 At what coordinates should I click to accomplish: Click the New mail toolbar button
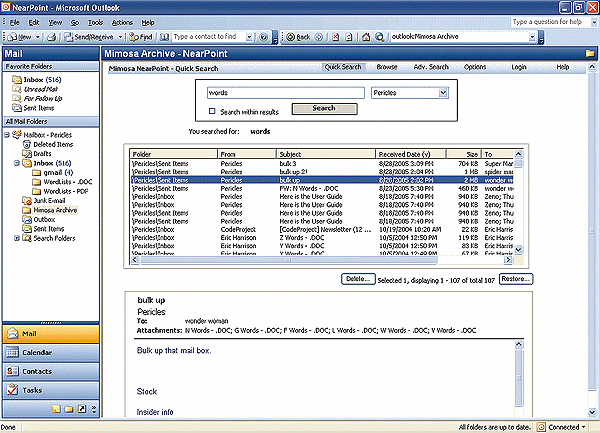point(20,37)
